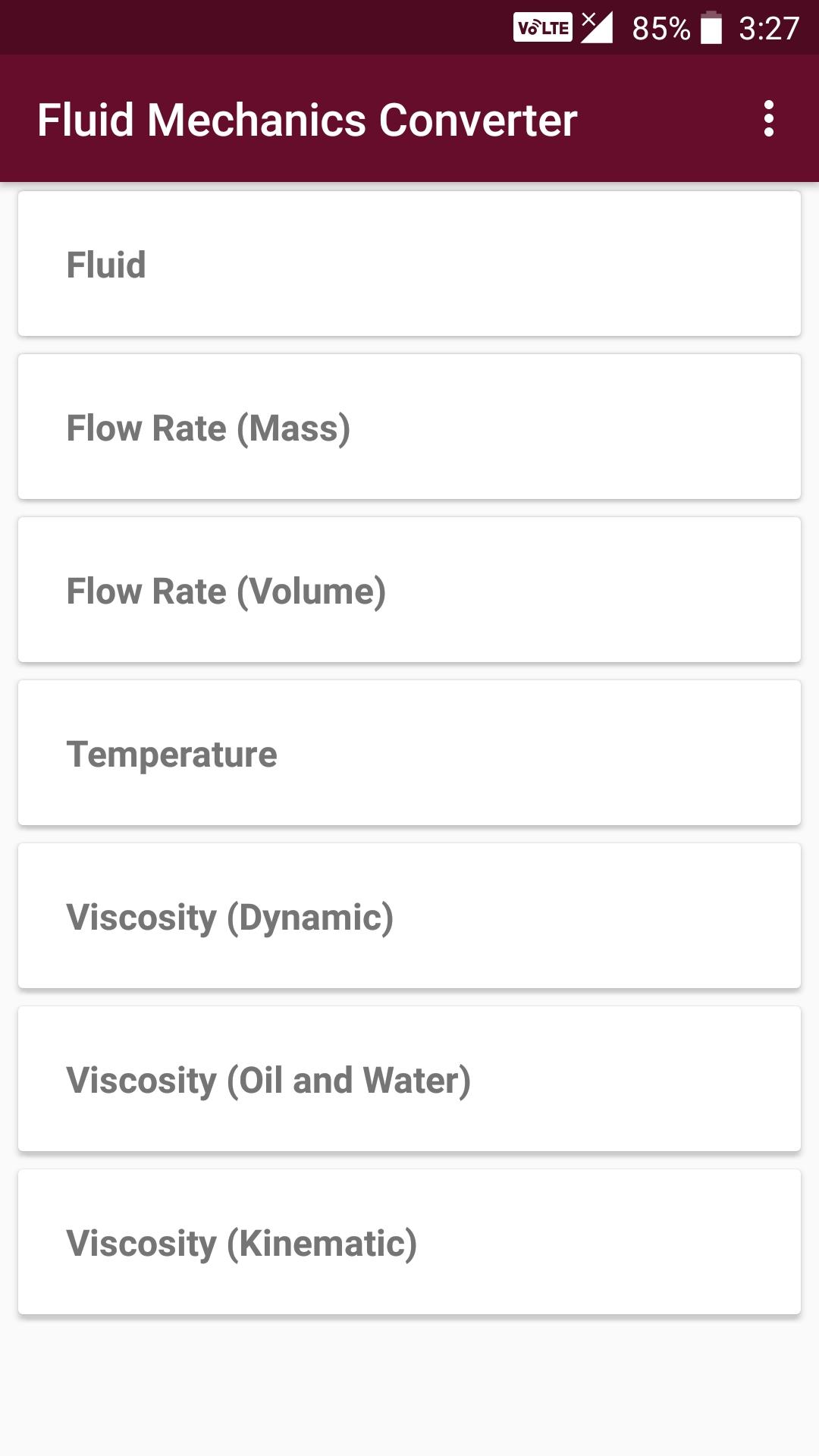Viewport: 819px width, 1456px height.
Task: Select Viscosity (Oil and Water) card
Action: pyautogui.click(x=409, y=1078)
